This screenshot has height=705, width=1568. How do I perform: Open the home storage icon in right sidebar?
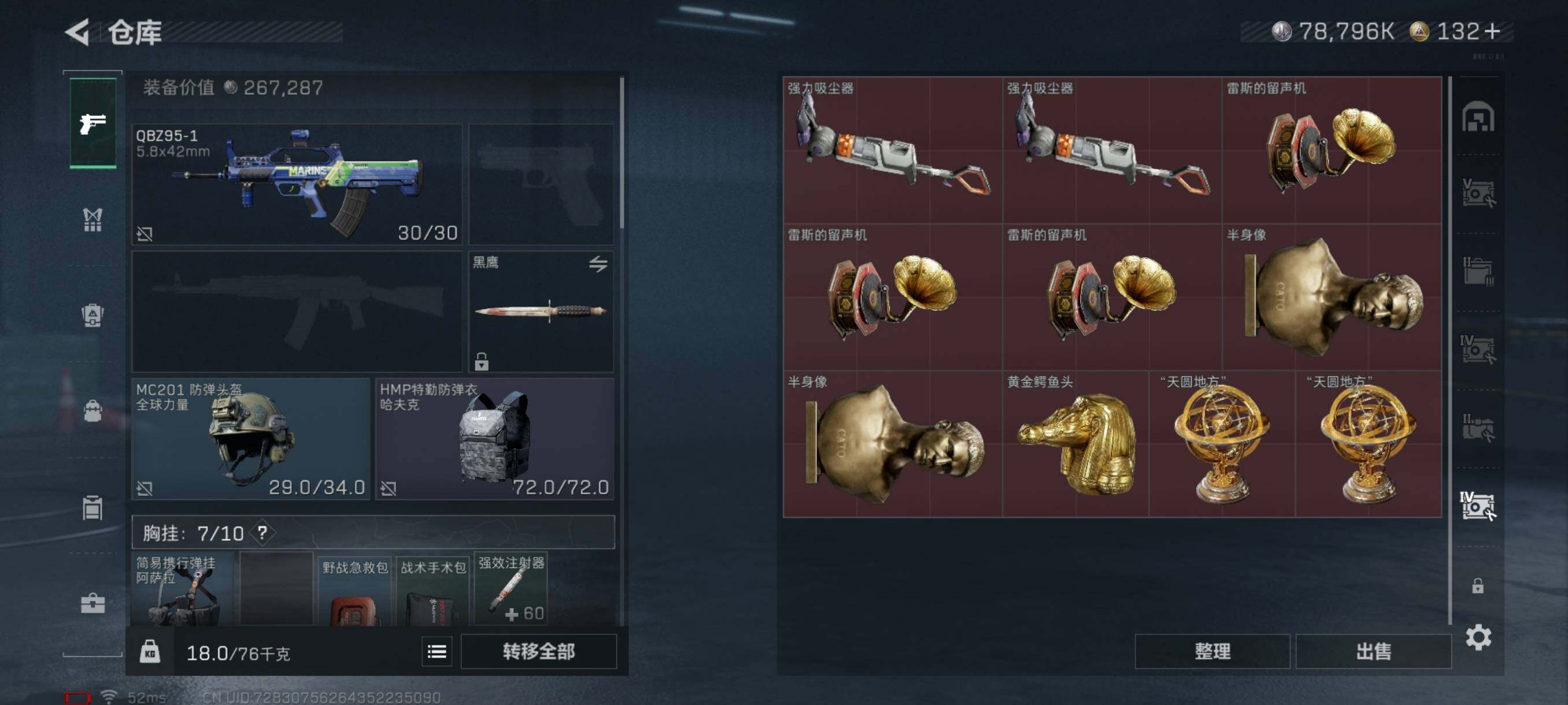pos(1478,117)
